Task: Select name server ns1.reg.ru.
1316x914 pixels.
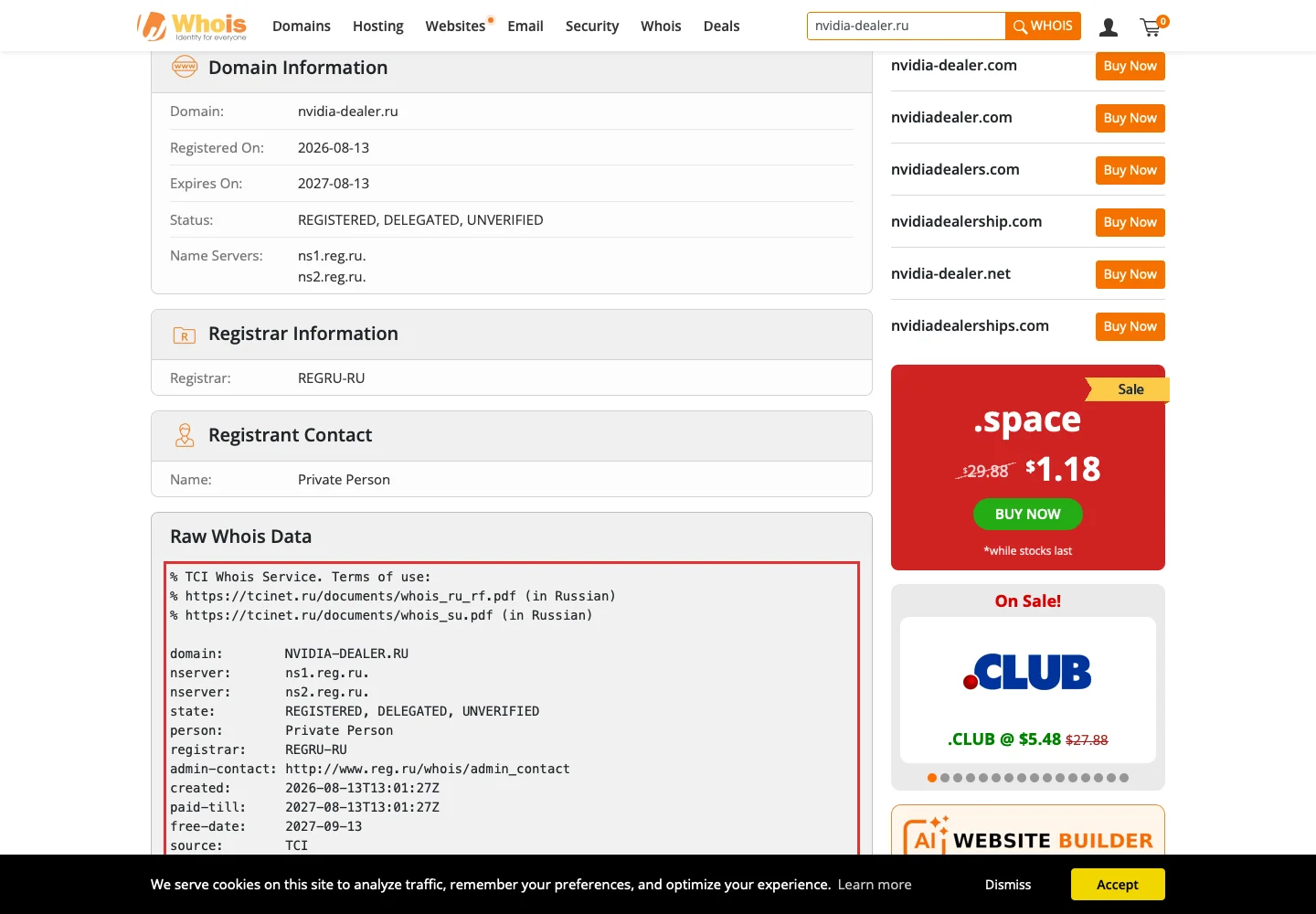Action: coord(332,256)
